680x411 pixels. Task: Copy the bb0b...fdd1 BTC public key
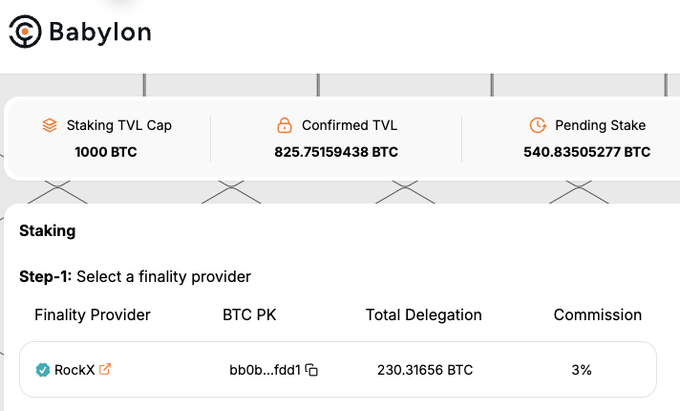(x=312, y=370)
